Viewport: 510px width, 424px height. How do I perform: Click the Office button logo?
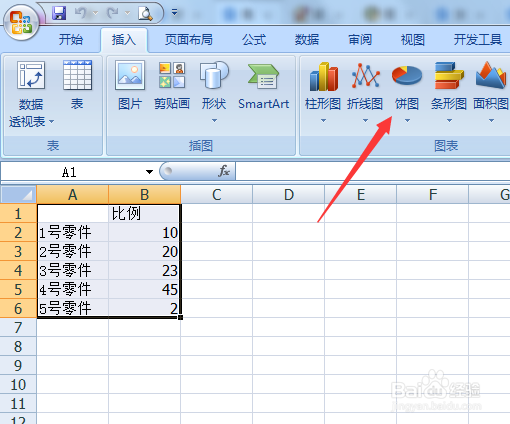(x=21, y=23)
